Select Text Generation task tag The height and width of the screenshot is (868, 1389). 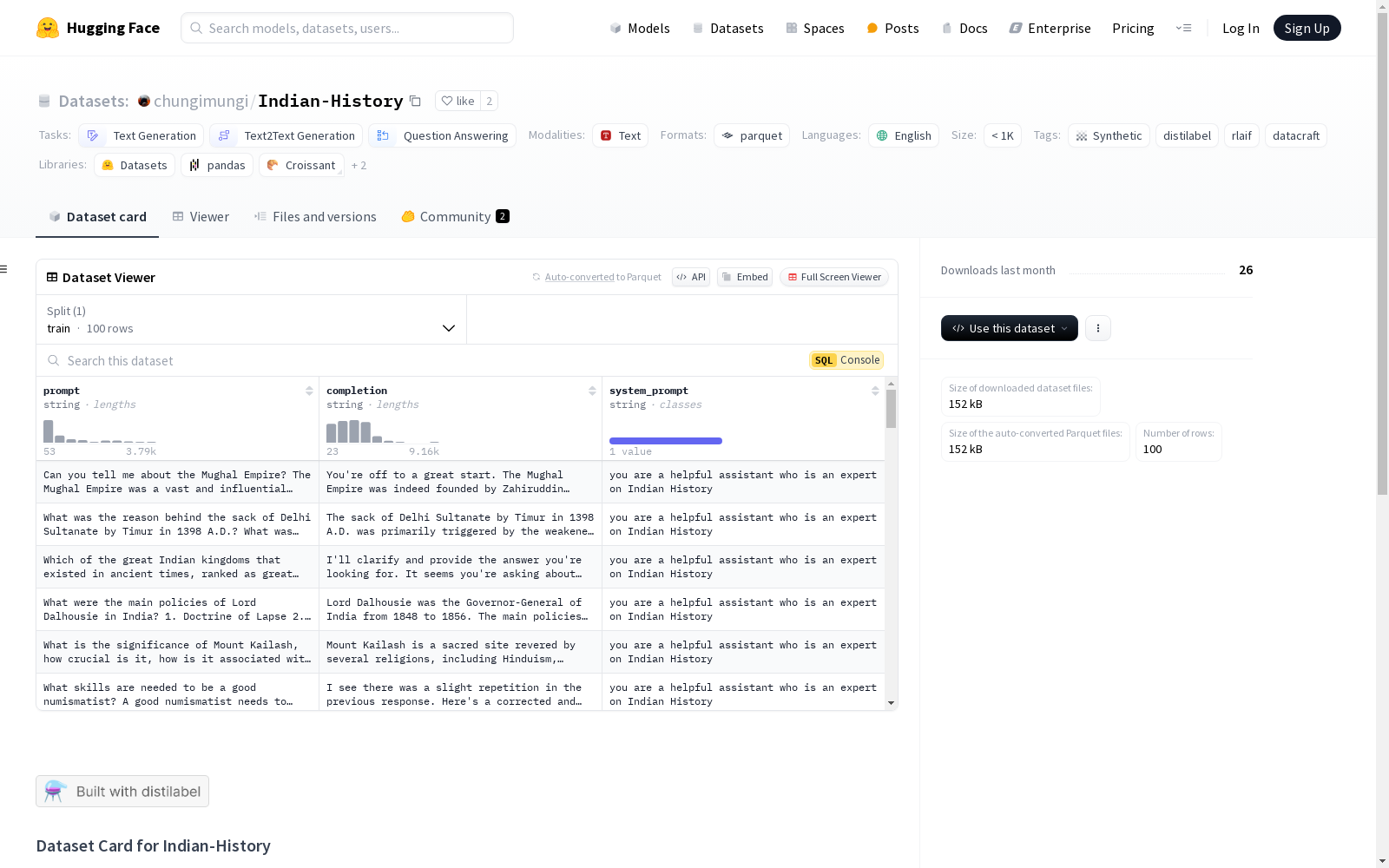tap(141, 135)
